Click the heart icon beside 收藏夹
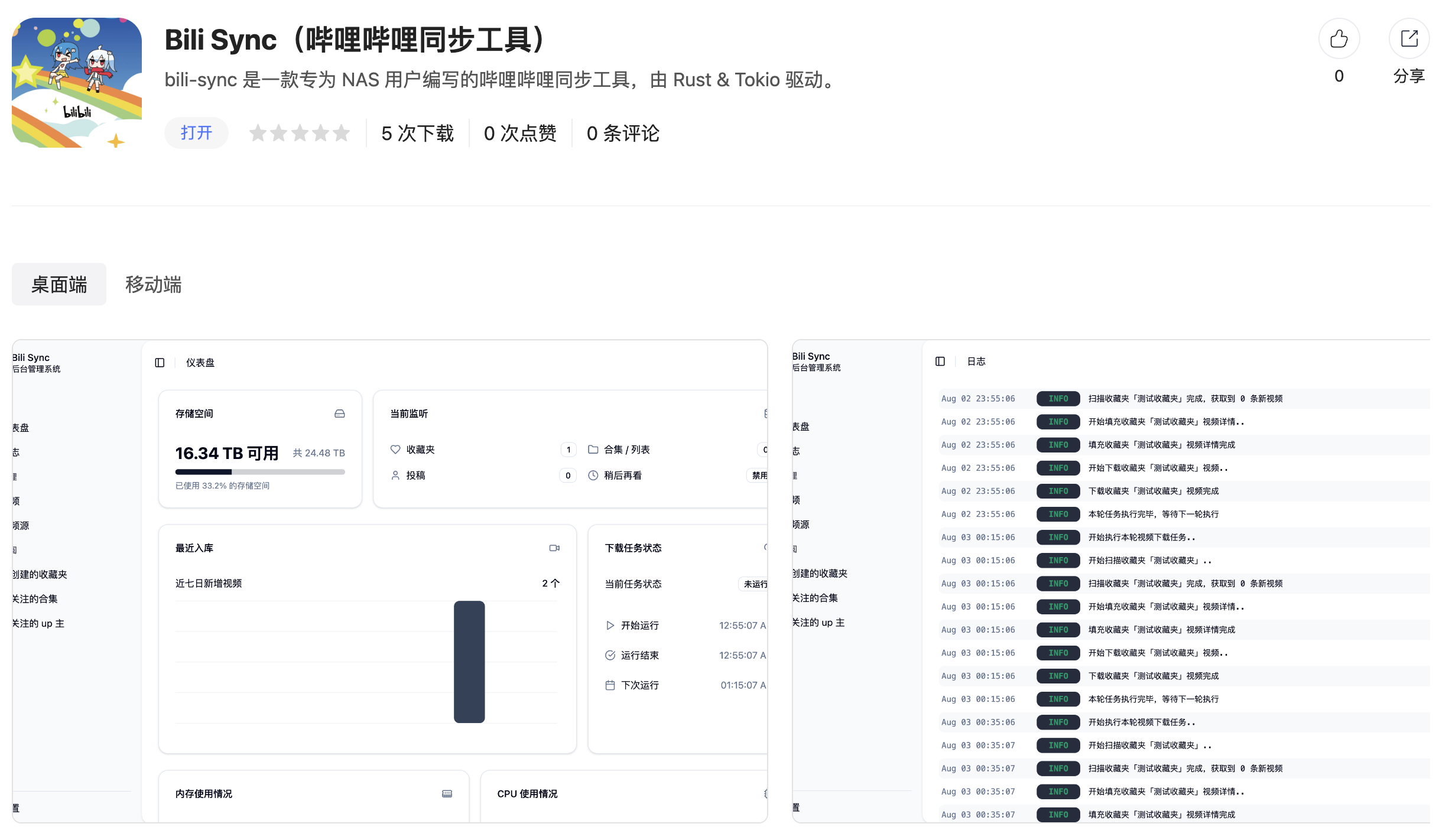This screenshot has width=1449, height=840. pyautogui.click(x=395, y=450)
